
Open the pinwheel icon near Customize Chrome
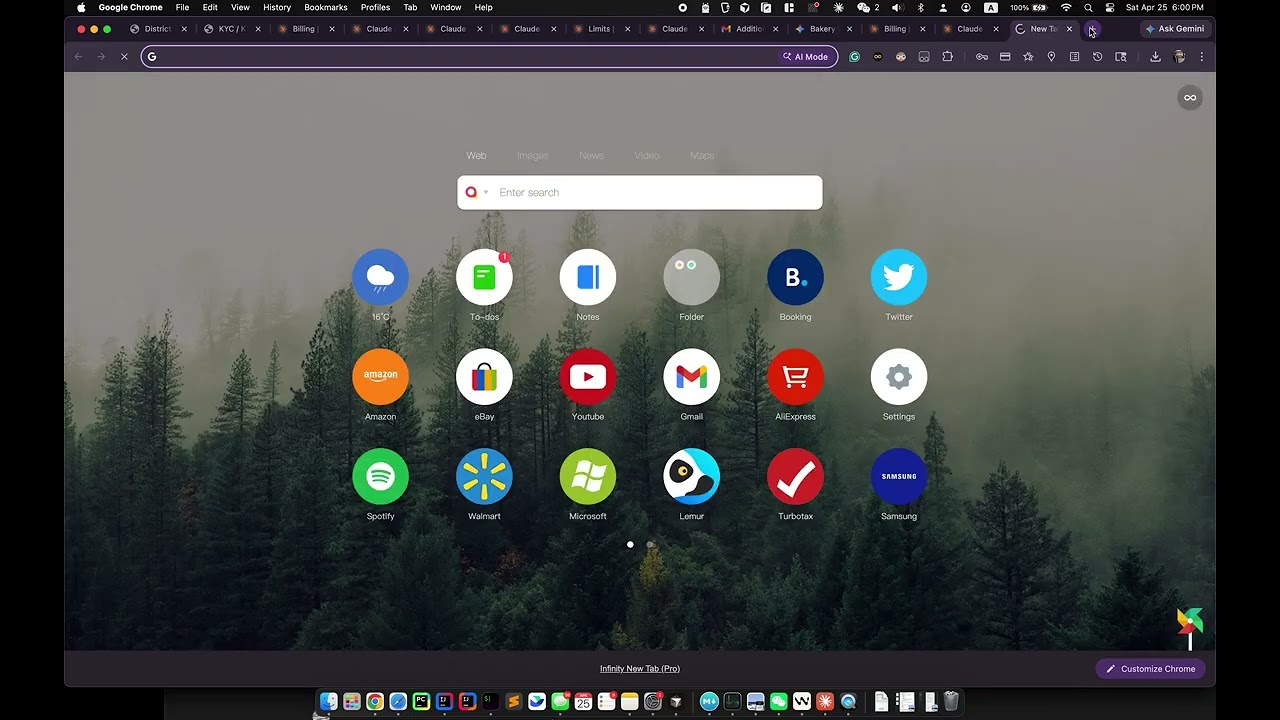coord(1189,627)
